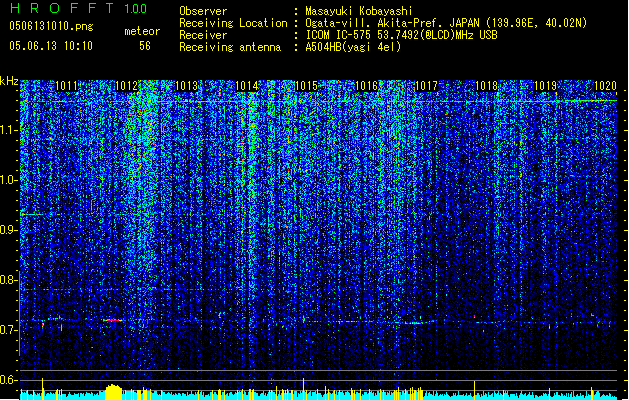Click the HROFFT 1.0.0 title text

78,8
